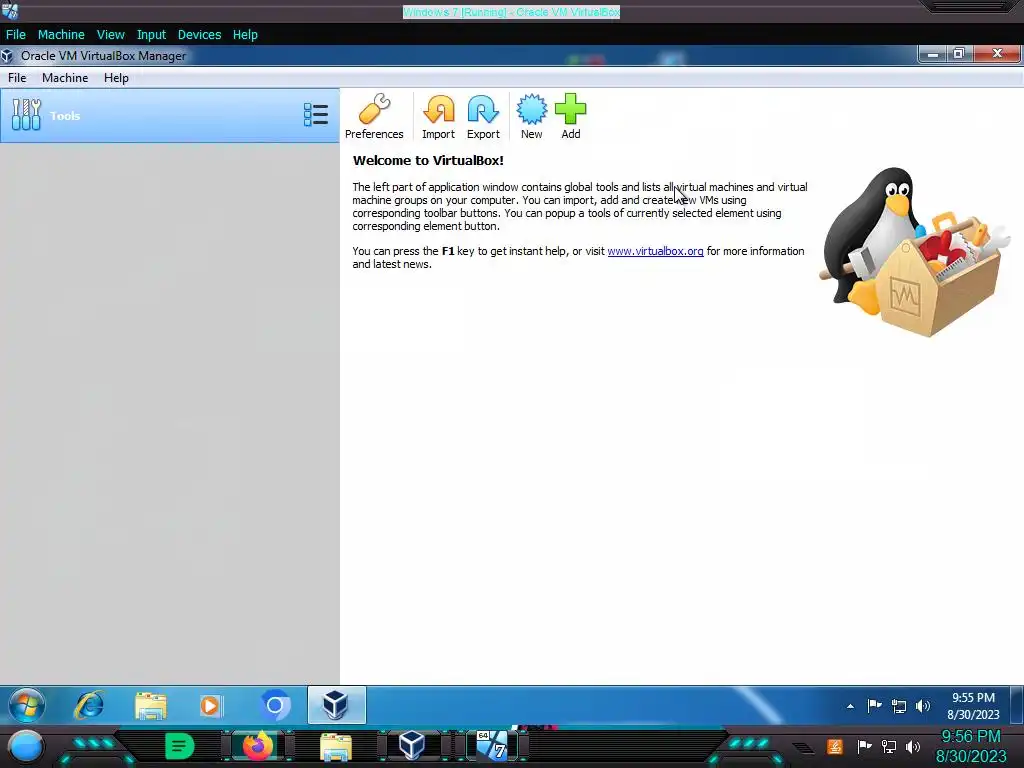Viewport: 1024px width, 768px height.
Task: Click the green Add machine icon
Action: [571, 116]
